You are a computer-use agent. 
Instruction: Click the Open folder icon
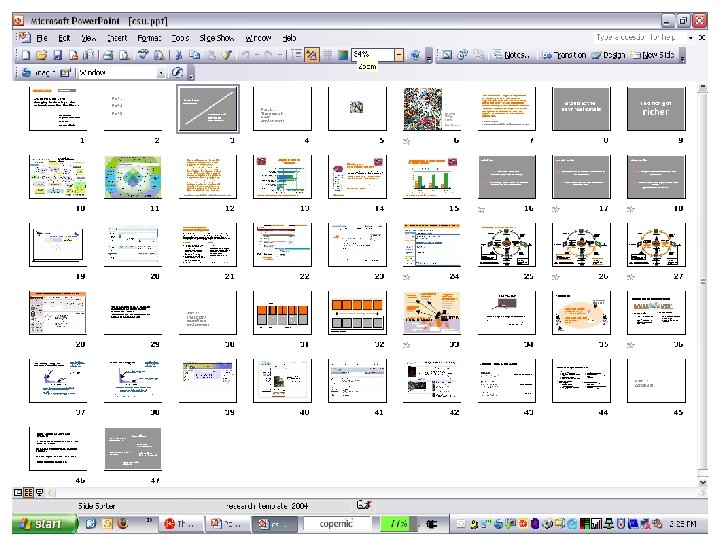42,55
